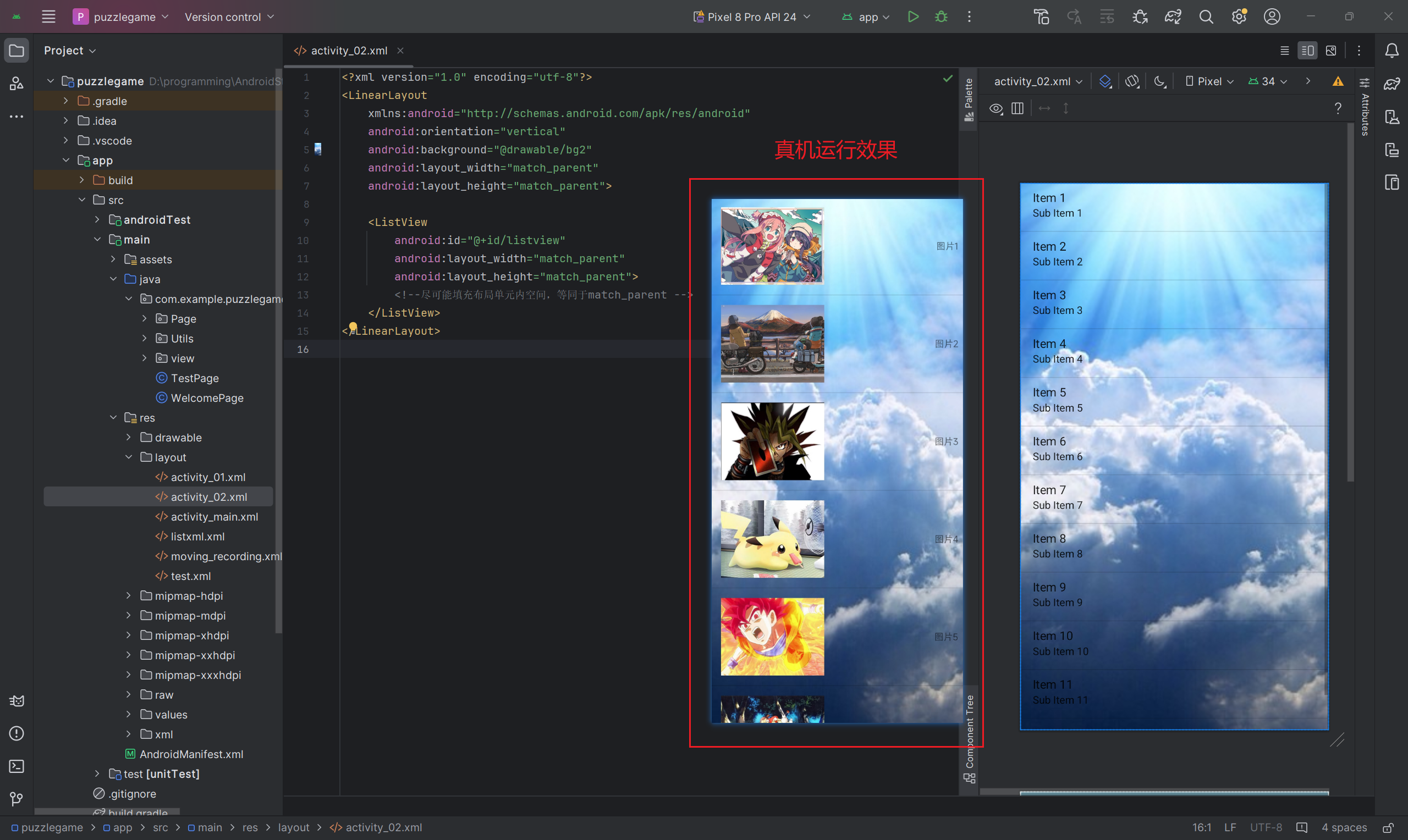The width and height of the screenshot is (1408, 840).
Task: Click the bg2 drawable gutter thumbnail on line 5
Action: coord(318,150)
